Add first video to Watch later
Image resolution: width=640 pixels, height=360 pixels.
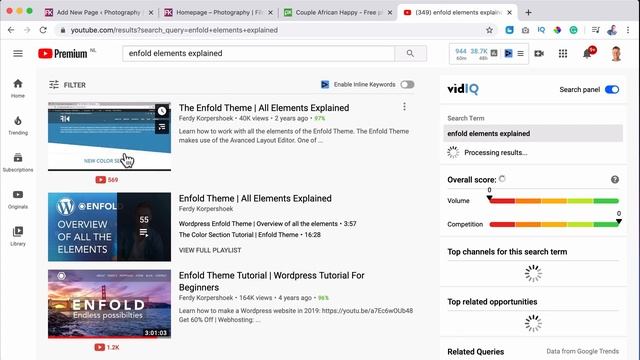(162, 111)
